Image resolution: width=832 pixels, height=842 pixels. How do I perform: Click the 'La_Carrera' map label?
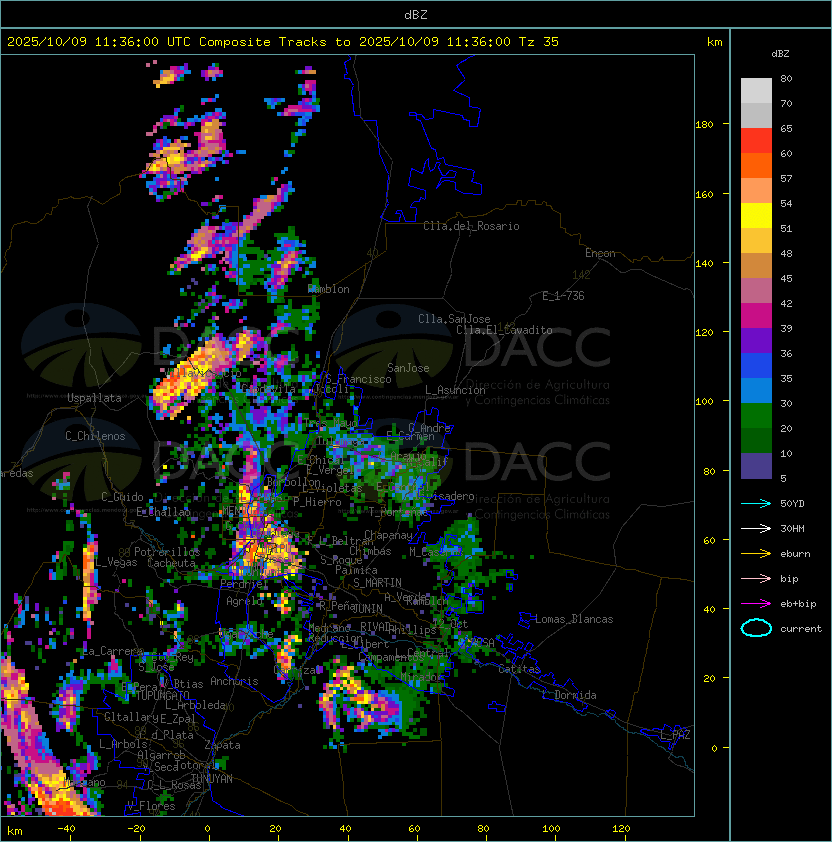(x=113, y=651)
